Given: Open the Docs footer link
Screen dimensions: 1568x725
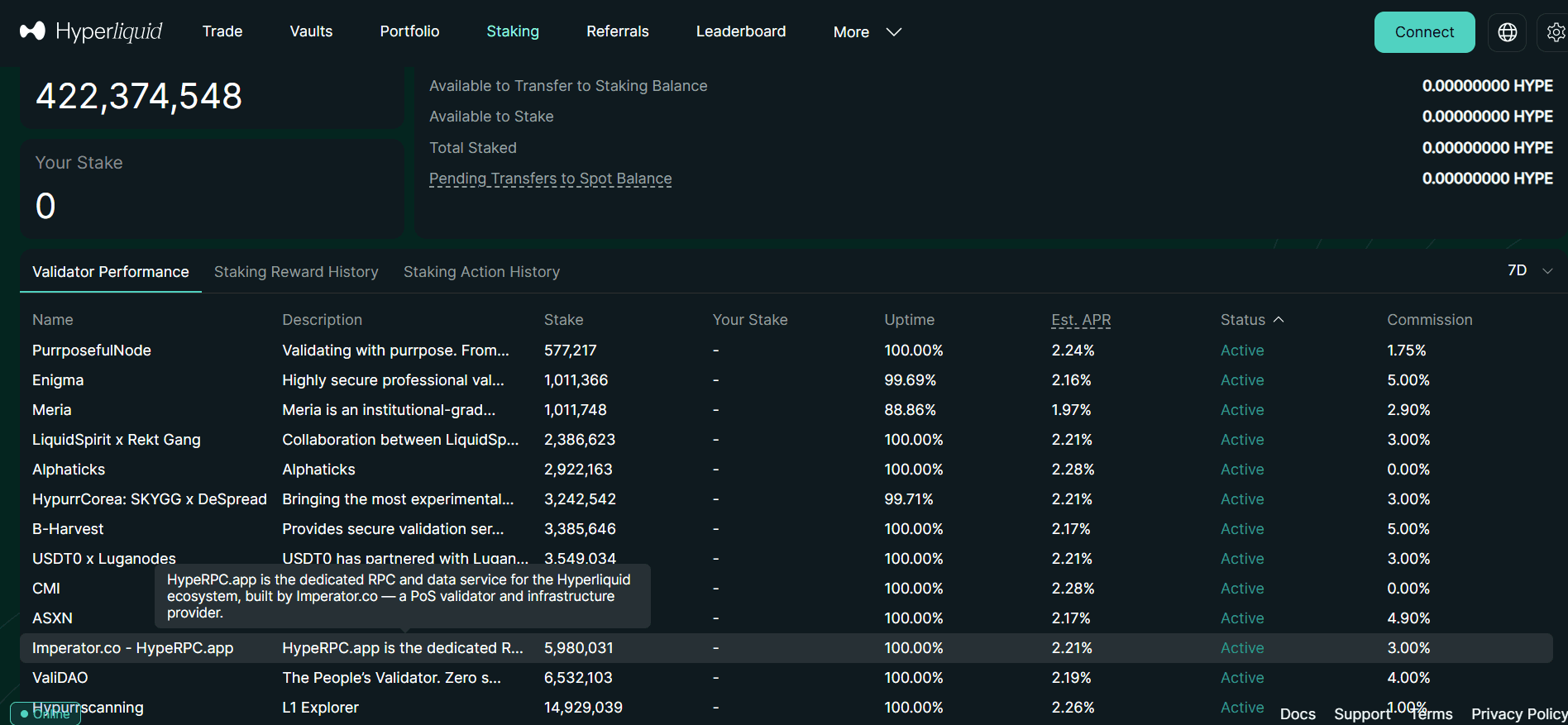Looking at the screenshot, I should 1298,714.
